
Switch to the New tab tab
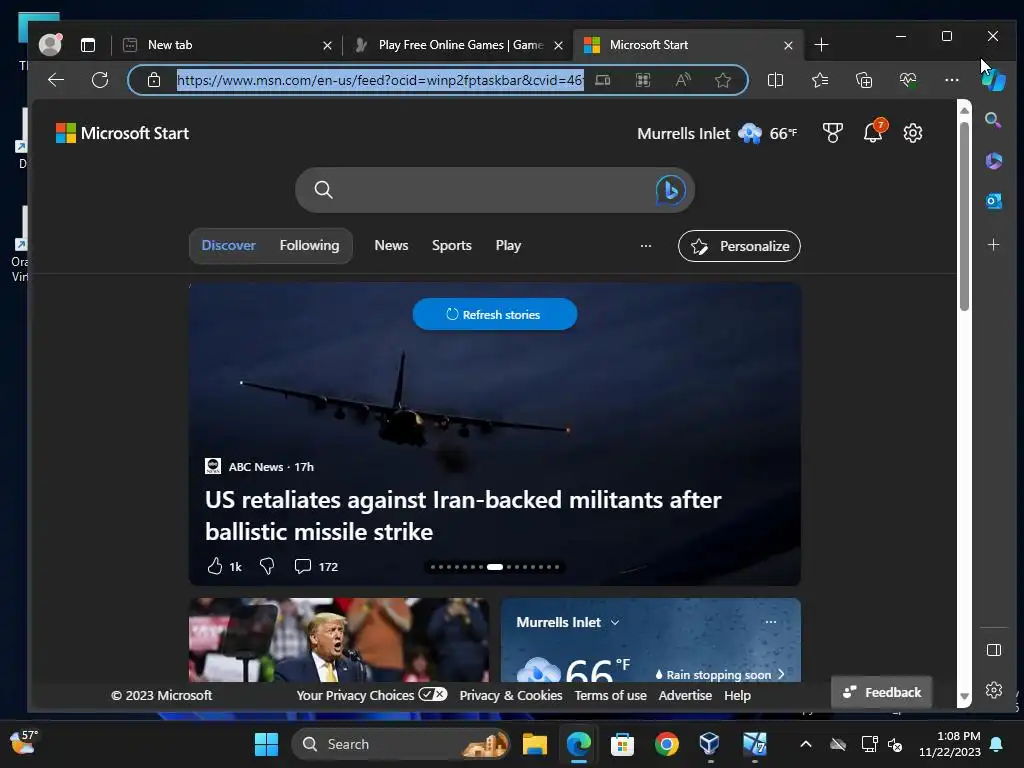pyautogui.click(x=229, y=45)
